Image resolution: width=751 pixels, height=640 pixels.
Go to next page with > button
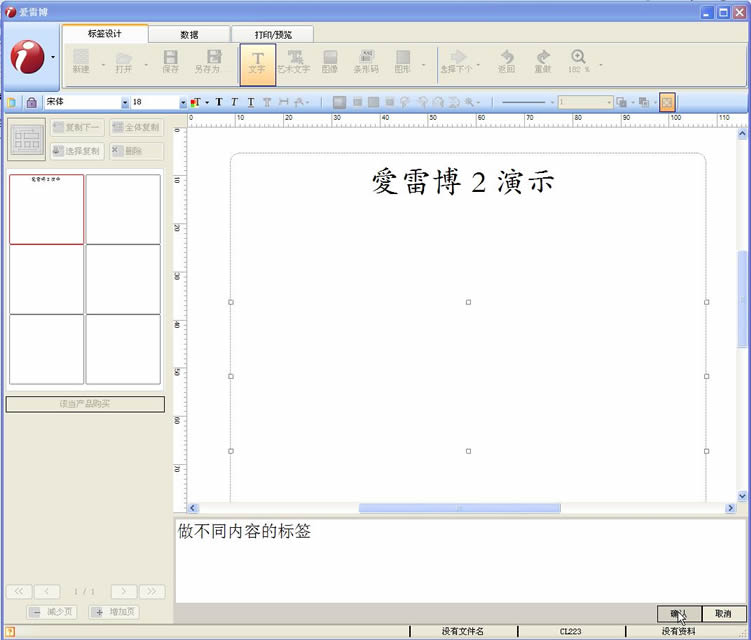[124, 592]
